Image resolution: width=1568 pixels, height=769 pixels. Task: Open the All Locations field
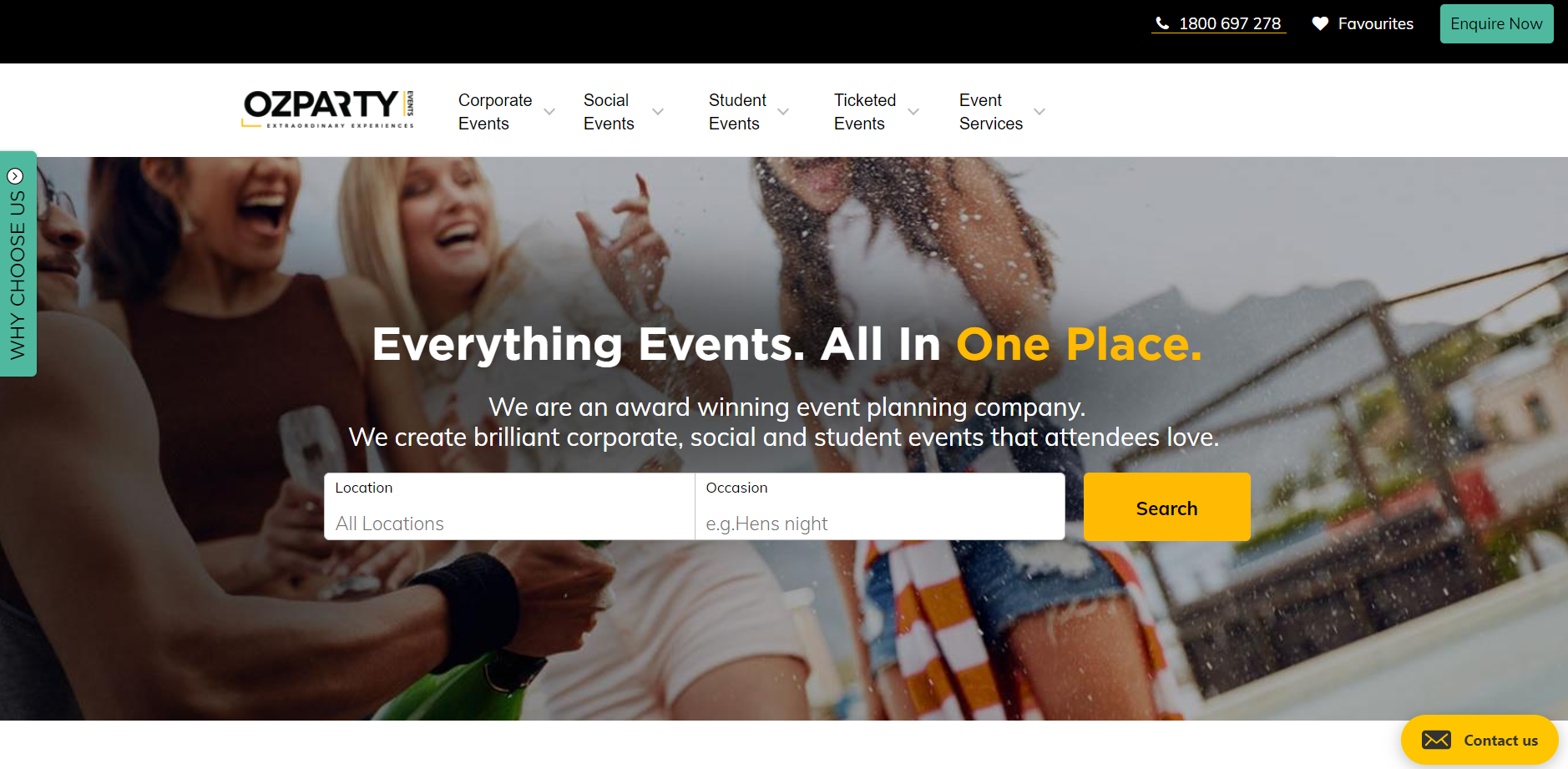point(509,507)
